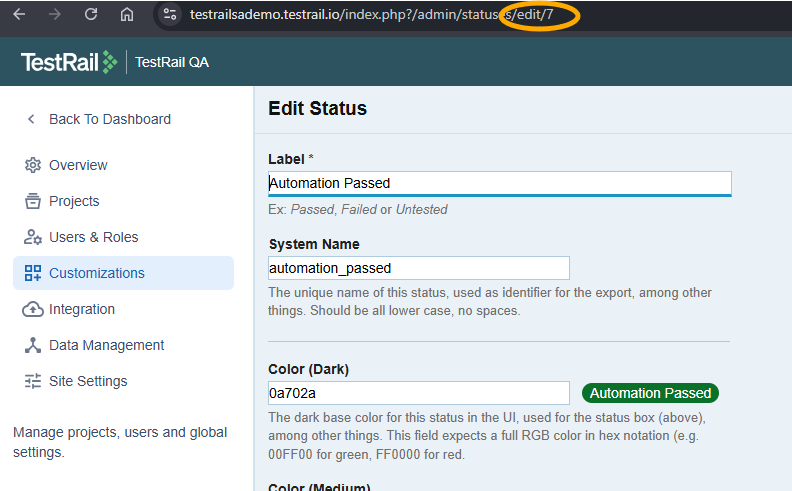Click the green Automation Passed status badge
The width and height of the screenshot is (792, 491).
pyautogui.click(x=650, y=393)
